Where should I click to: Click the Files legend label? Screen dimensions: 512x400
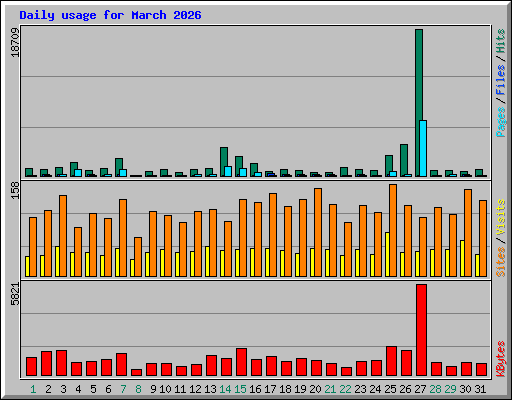coord(500,80)
